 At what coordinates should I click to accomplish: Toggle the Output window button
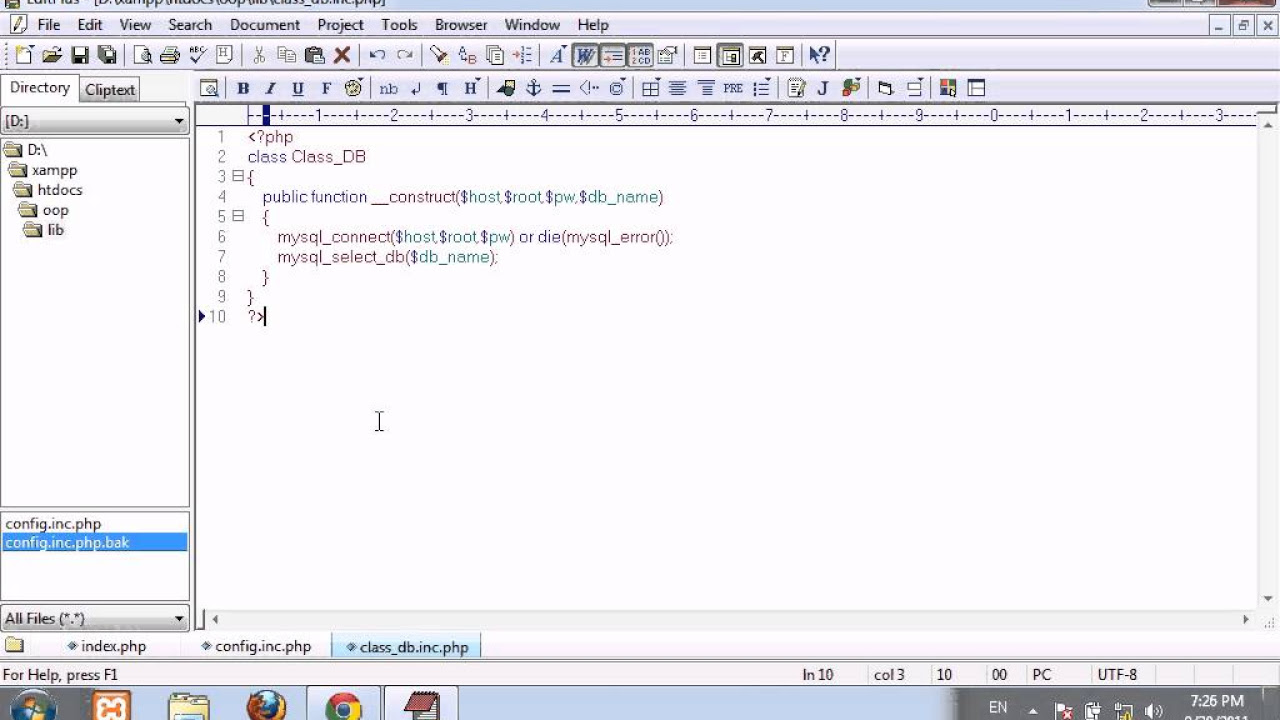pos(758,55)
